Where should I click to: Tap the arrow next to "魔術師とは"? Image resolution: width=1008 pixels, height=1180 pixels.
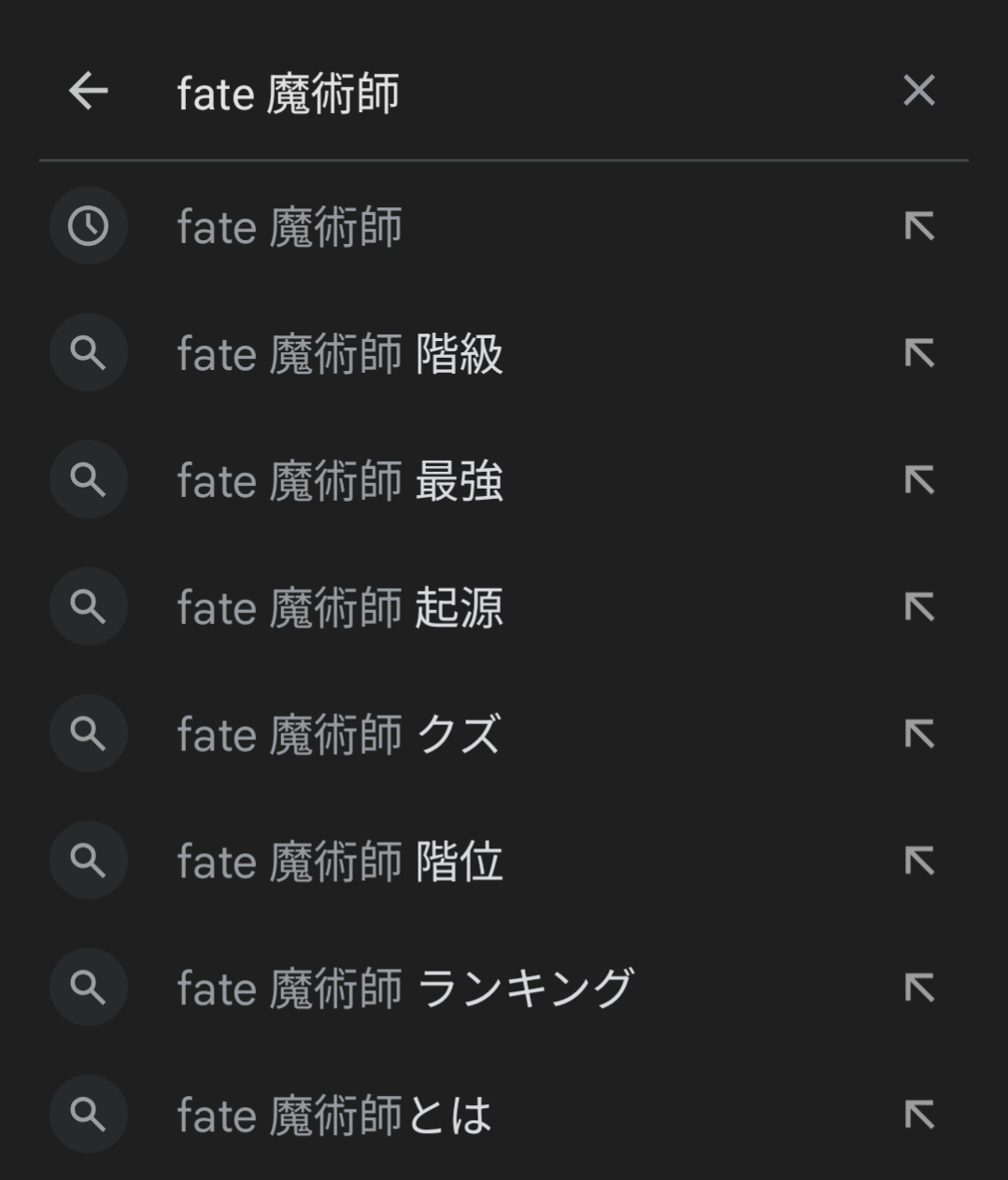click(919, 1115)
